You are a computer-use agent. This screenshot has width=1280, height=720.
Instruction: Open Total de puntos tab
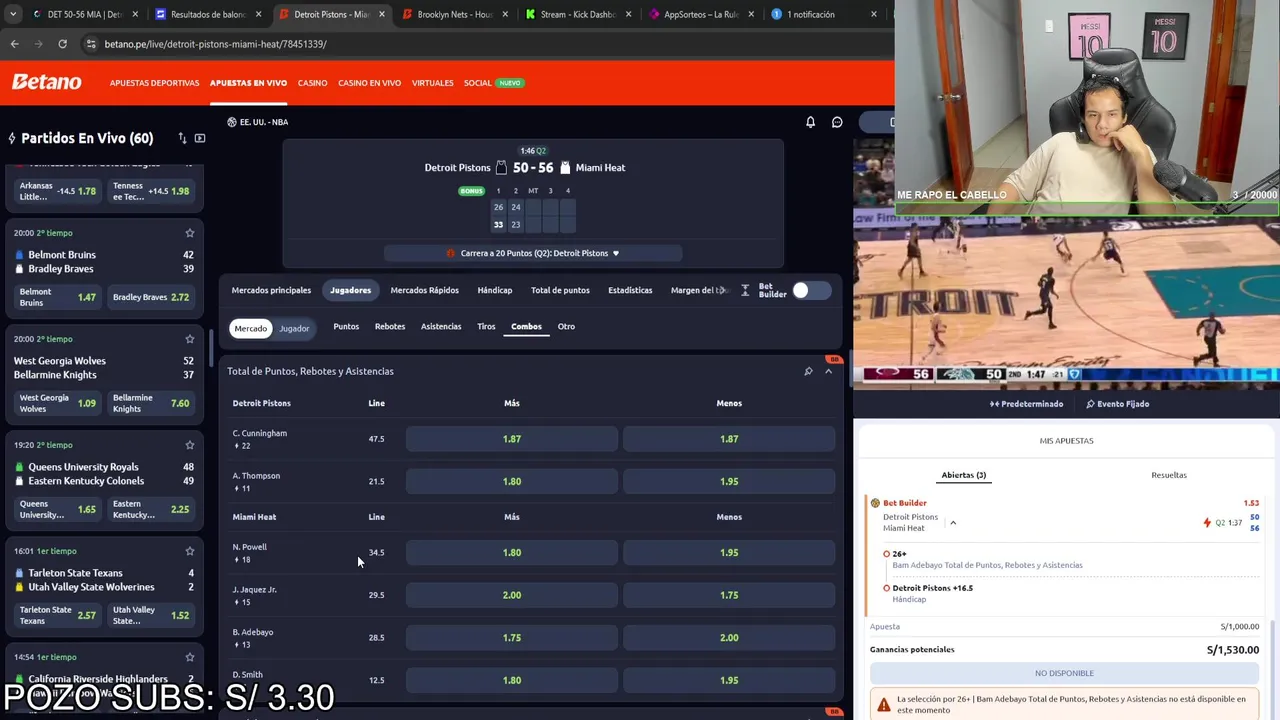[x=560, y=290]
